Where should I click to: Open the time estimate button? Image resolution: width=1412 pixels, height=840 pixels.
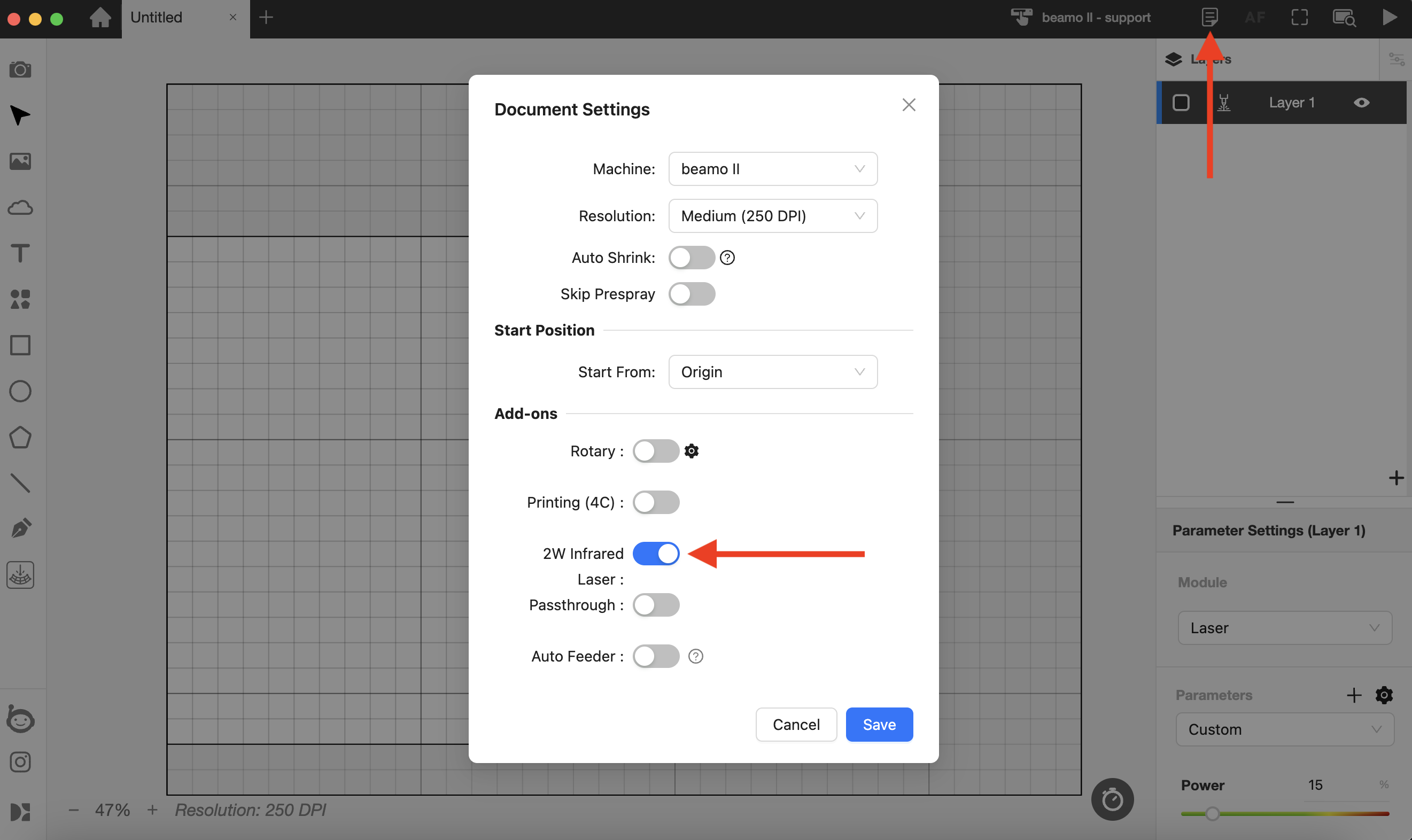point(1112,799)
